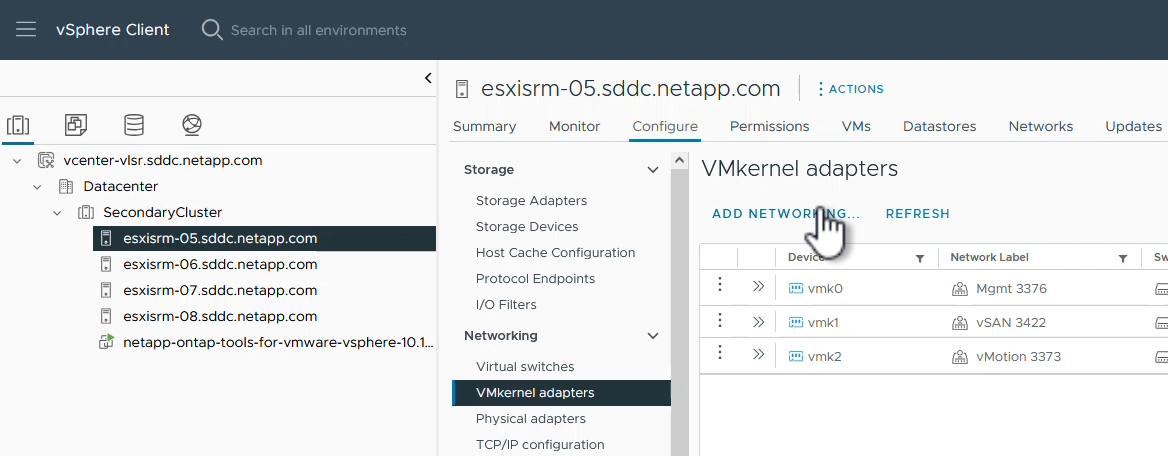This screenshot has width=1168, height=456.
Task: Switch to VMs and Templates inventory view
Action: 76,125
